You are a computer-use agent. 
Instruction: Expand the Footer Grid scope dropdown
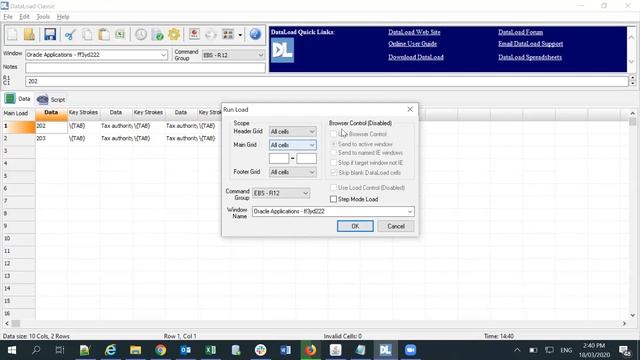(x=312, y=172)
